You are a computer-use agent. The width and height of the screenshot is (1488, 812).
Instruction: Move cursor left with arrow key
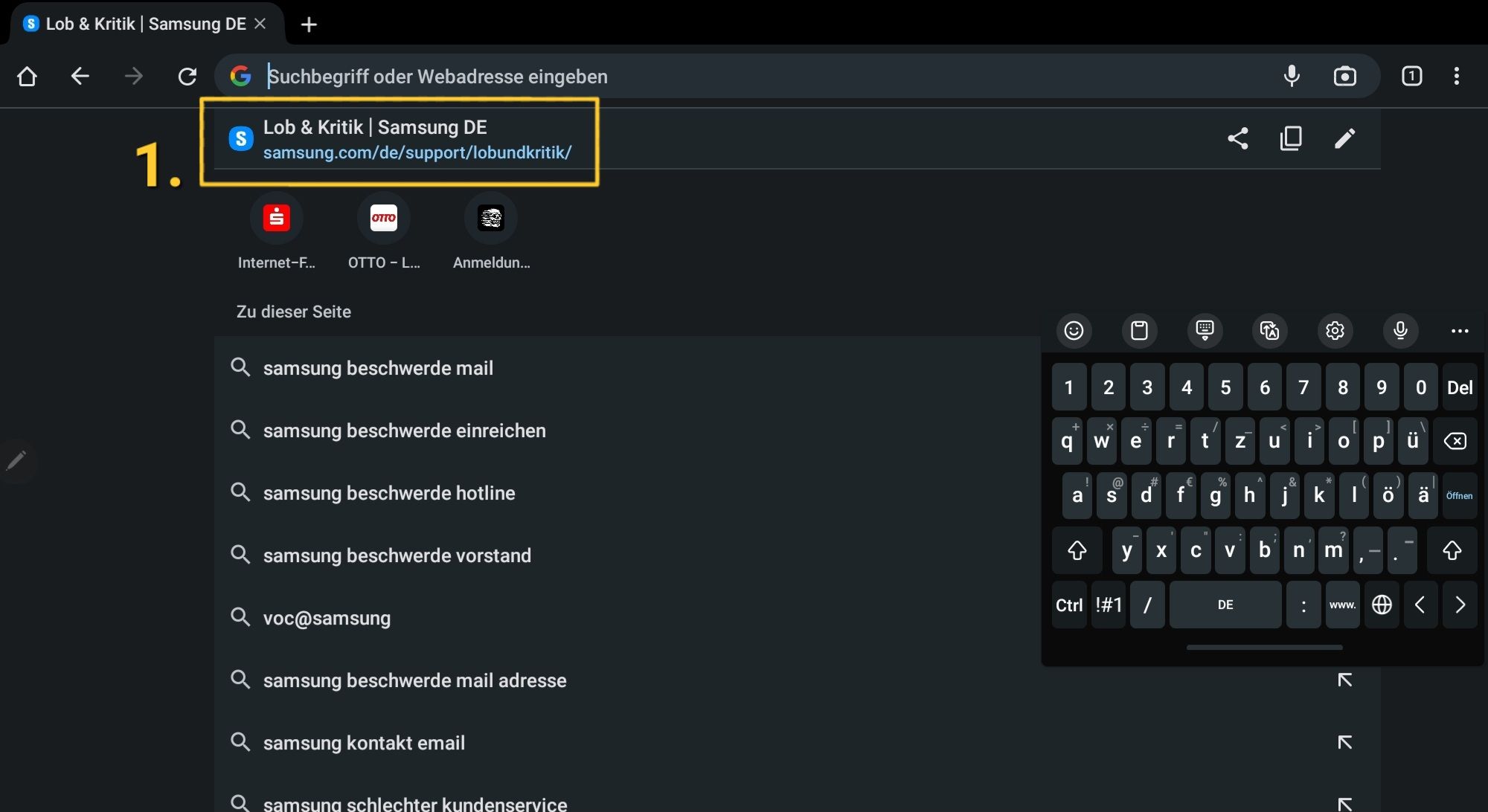point(1420,605)
